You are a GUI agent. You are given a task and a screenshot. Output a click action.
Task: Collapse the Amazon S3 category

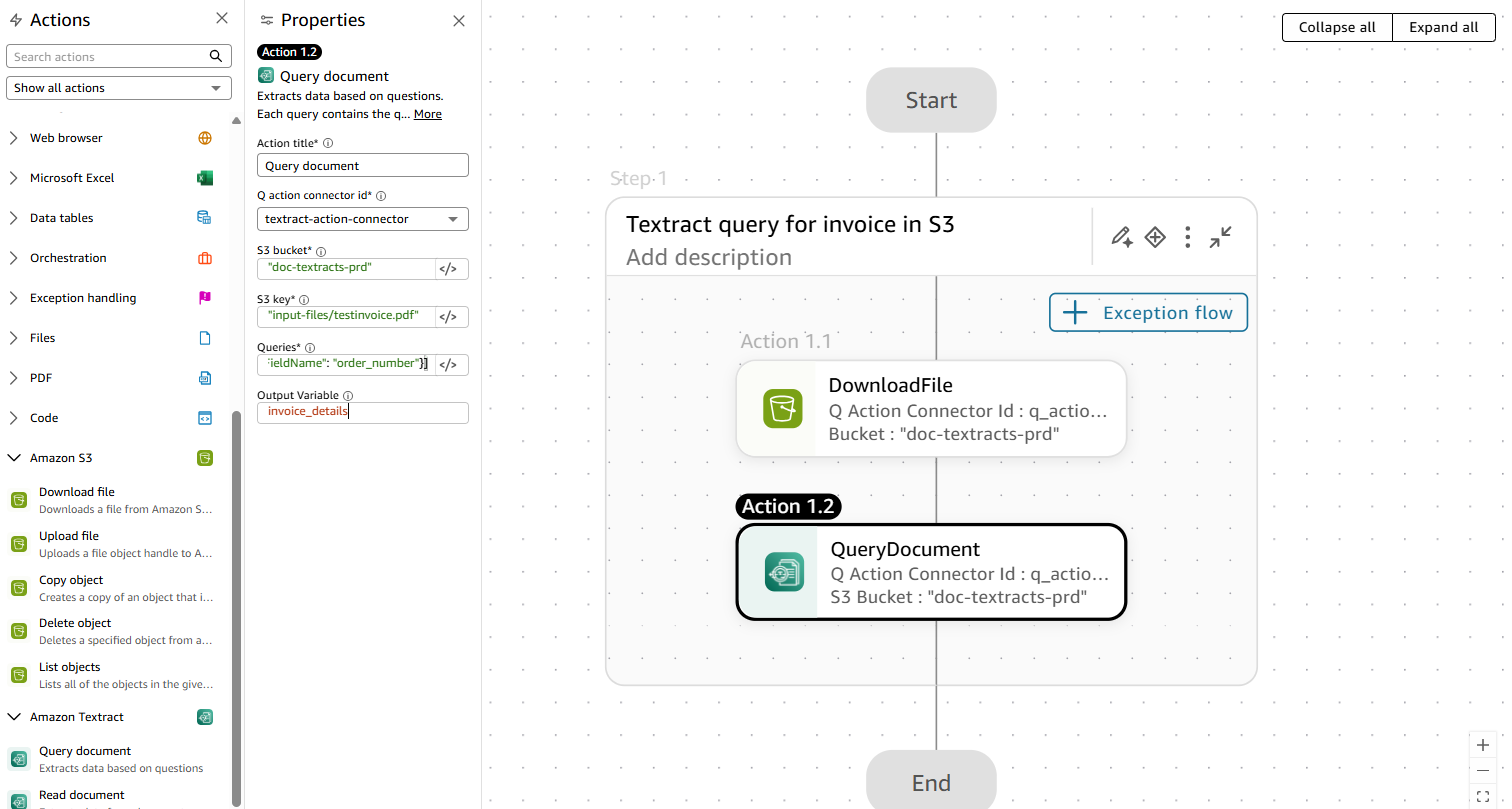14,458
